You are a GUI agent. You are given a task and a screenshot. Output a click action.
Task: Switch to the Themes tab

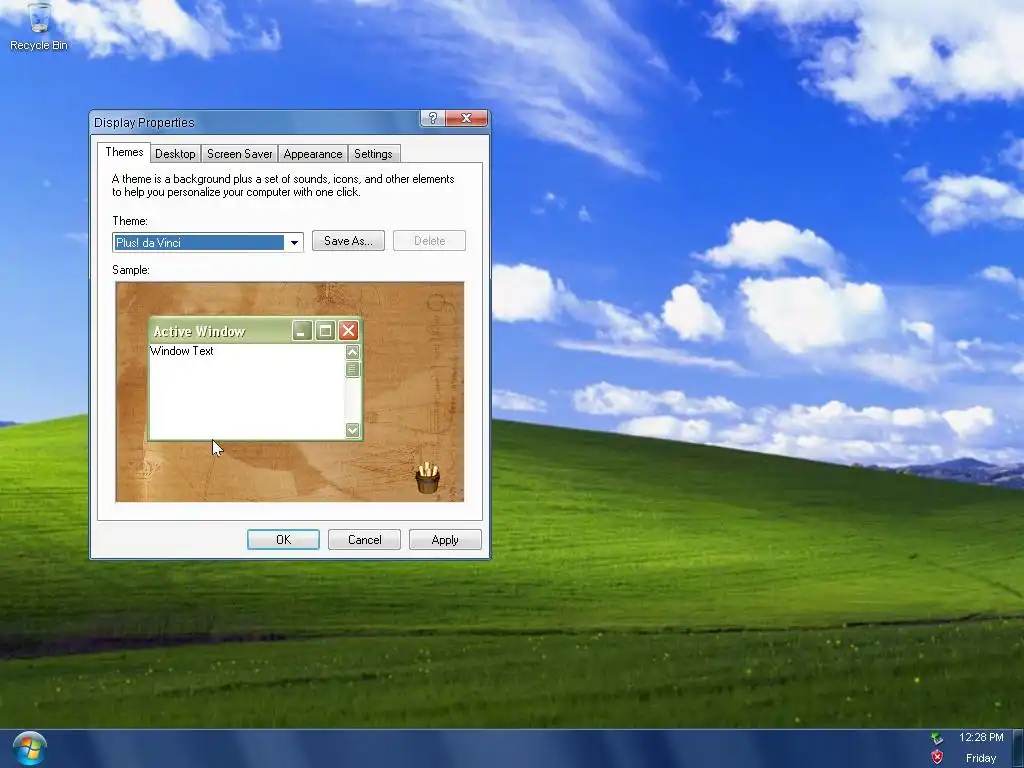coord(124,152)
